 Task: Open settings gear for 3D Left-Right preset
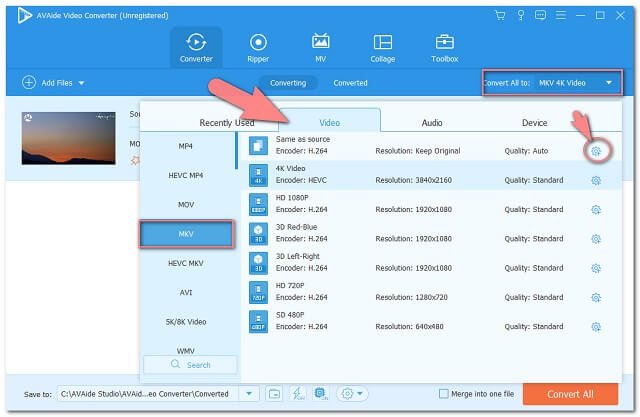pyautogui.click(x=596, y=268)
